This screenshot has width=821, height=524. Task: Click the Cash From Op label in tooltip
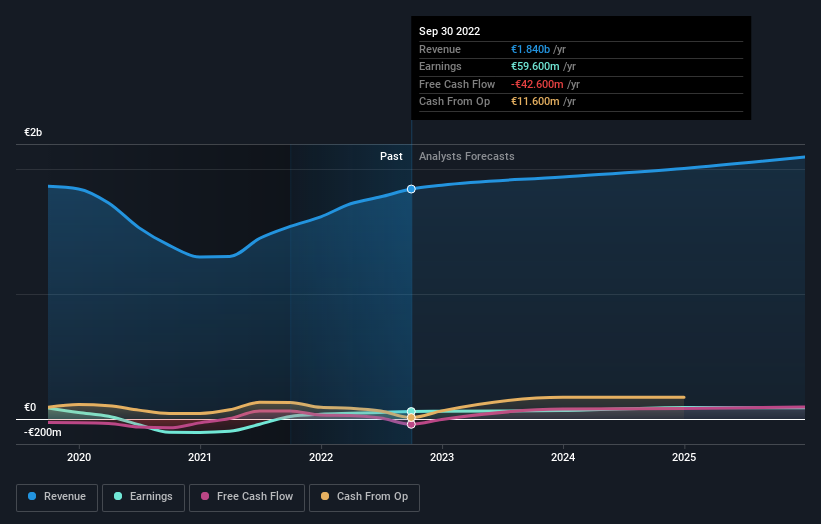tap(454, 102)
